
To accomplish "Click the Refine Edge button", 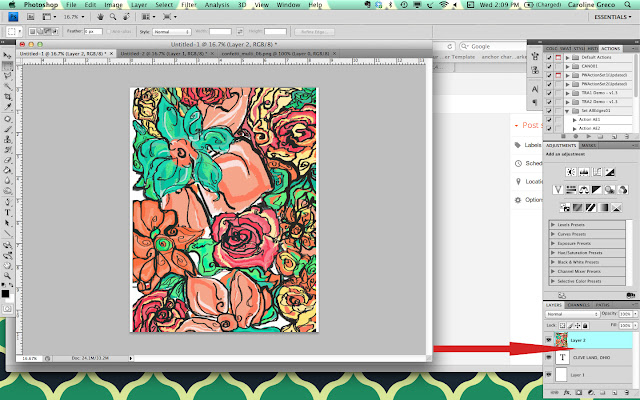I will pyautogui.click(x=314, y=32).
